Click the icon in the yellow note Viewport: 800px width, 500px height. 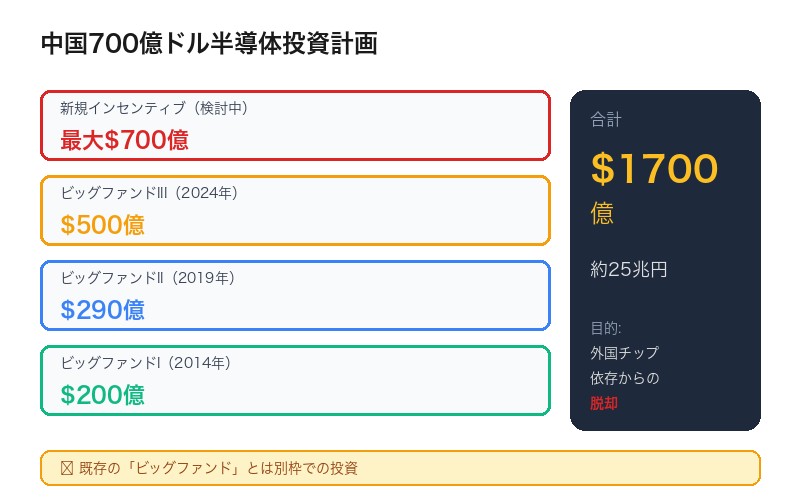point(67,468)
